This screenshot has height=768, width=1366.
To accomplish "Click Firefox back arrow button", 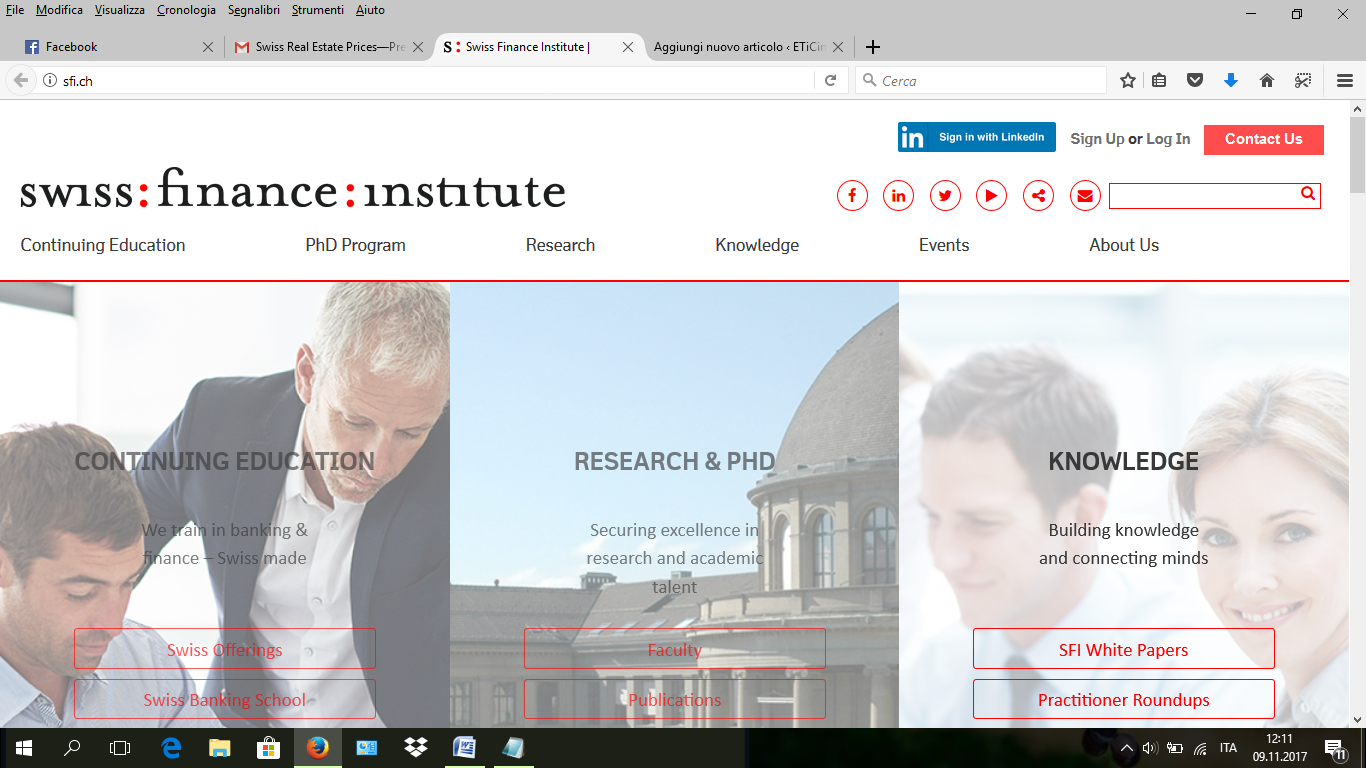I will click(x=20, y=80).
